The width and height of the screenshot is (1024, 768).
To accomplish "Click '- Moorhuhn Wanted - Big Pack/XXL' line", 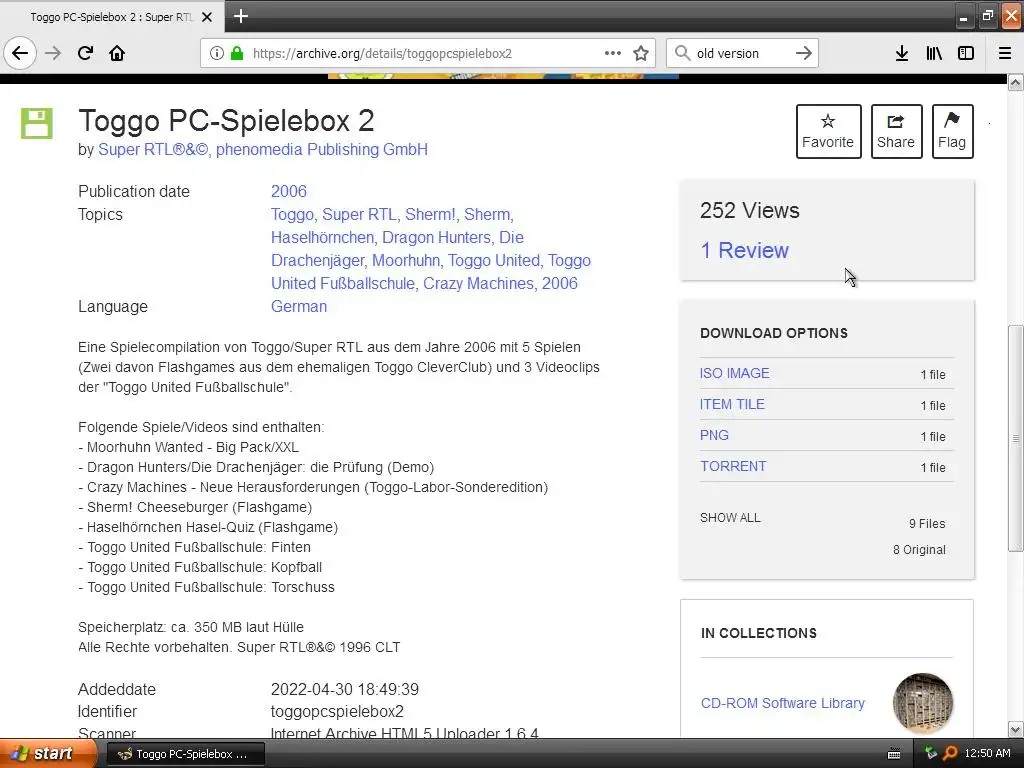I will coord(189,447).
